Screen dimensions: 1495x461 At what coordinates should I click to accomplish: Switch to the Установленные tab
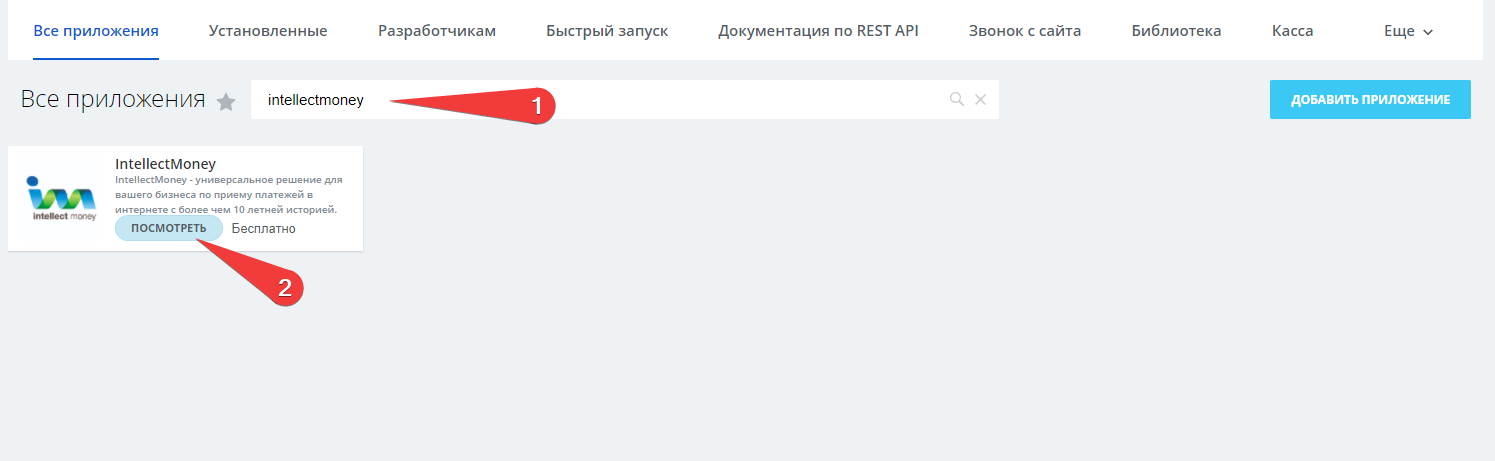pos(268,31)
